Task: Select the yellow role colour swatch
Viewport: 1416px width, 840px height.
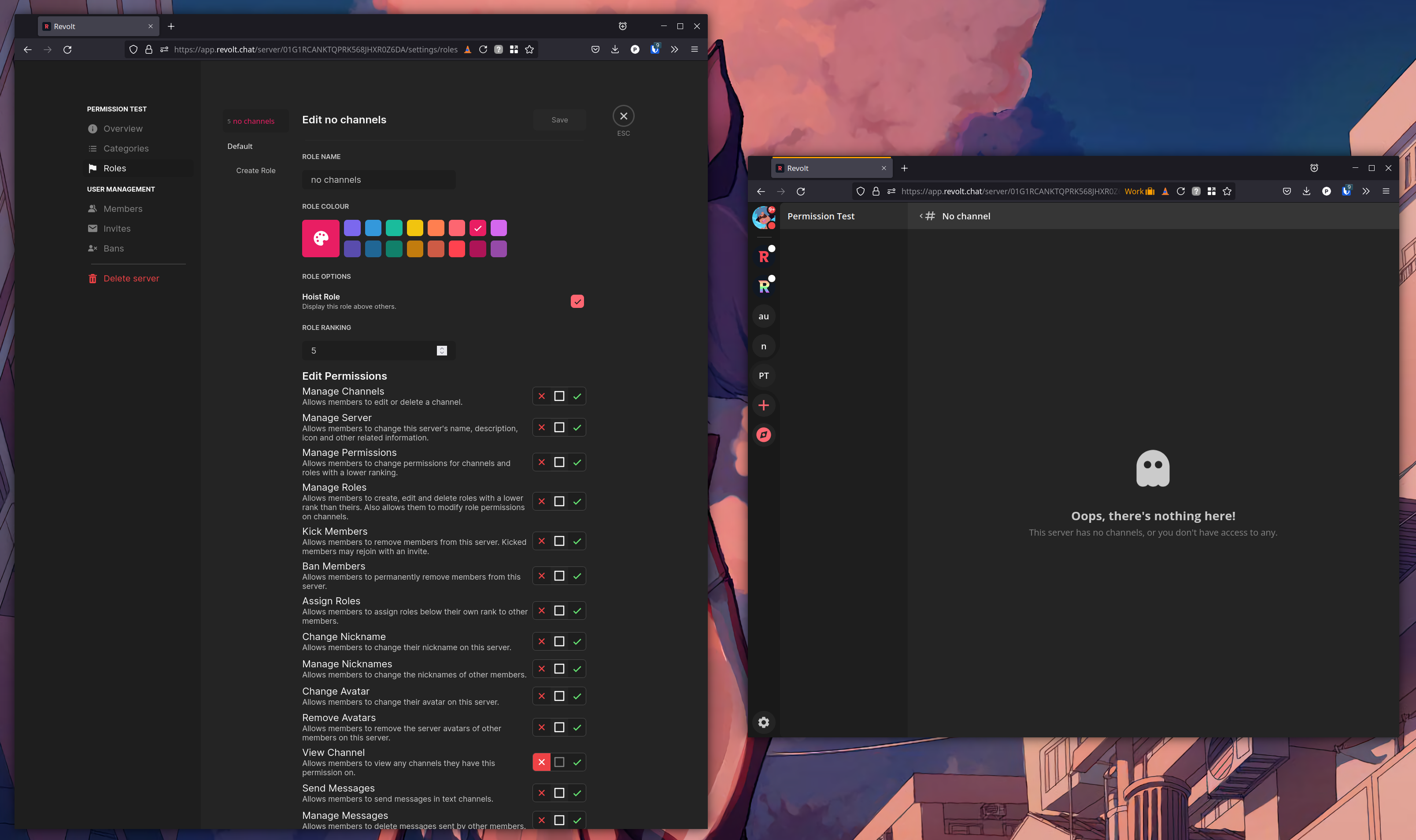Action: (415, 228)
